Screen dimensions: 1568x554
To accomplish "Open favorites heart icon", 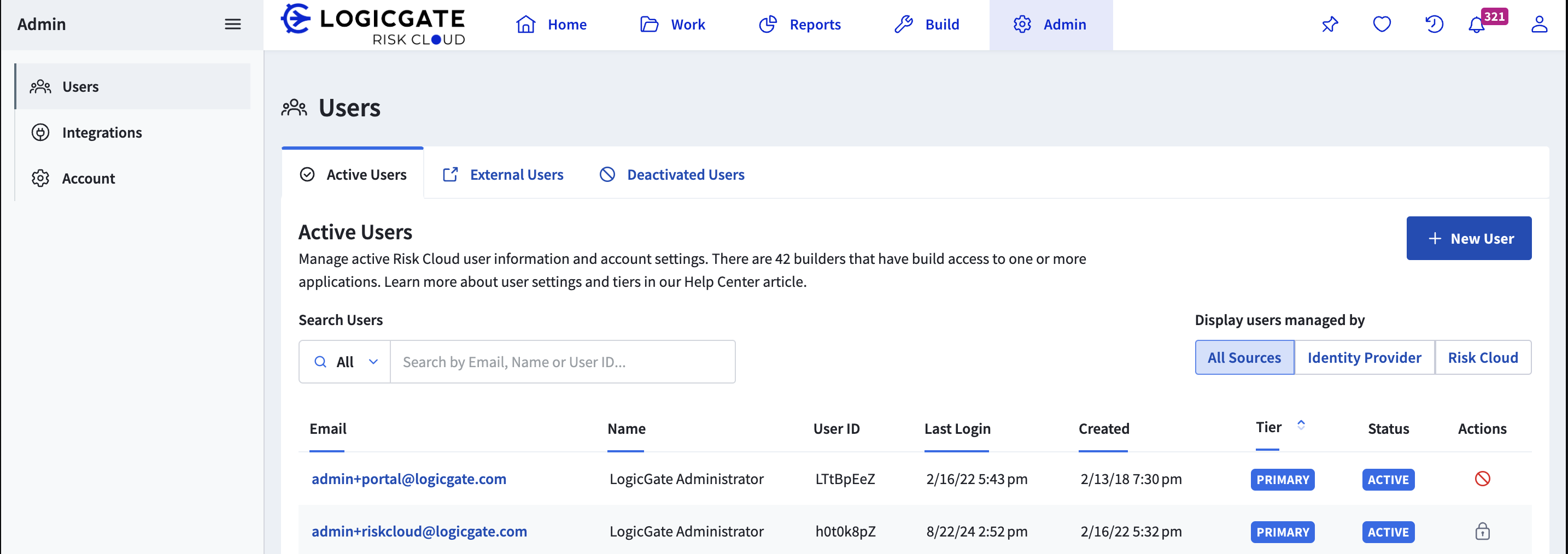I will 1382,25.
